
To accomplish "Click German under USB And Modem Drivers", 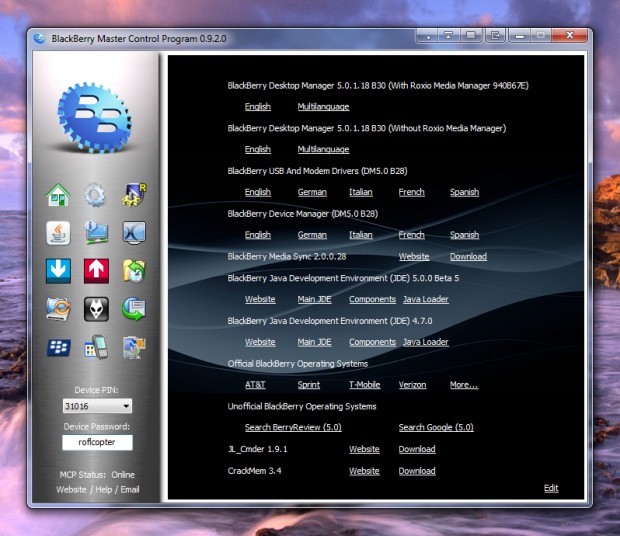I will [312, 192].
